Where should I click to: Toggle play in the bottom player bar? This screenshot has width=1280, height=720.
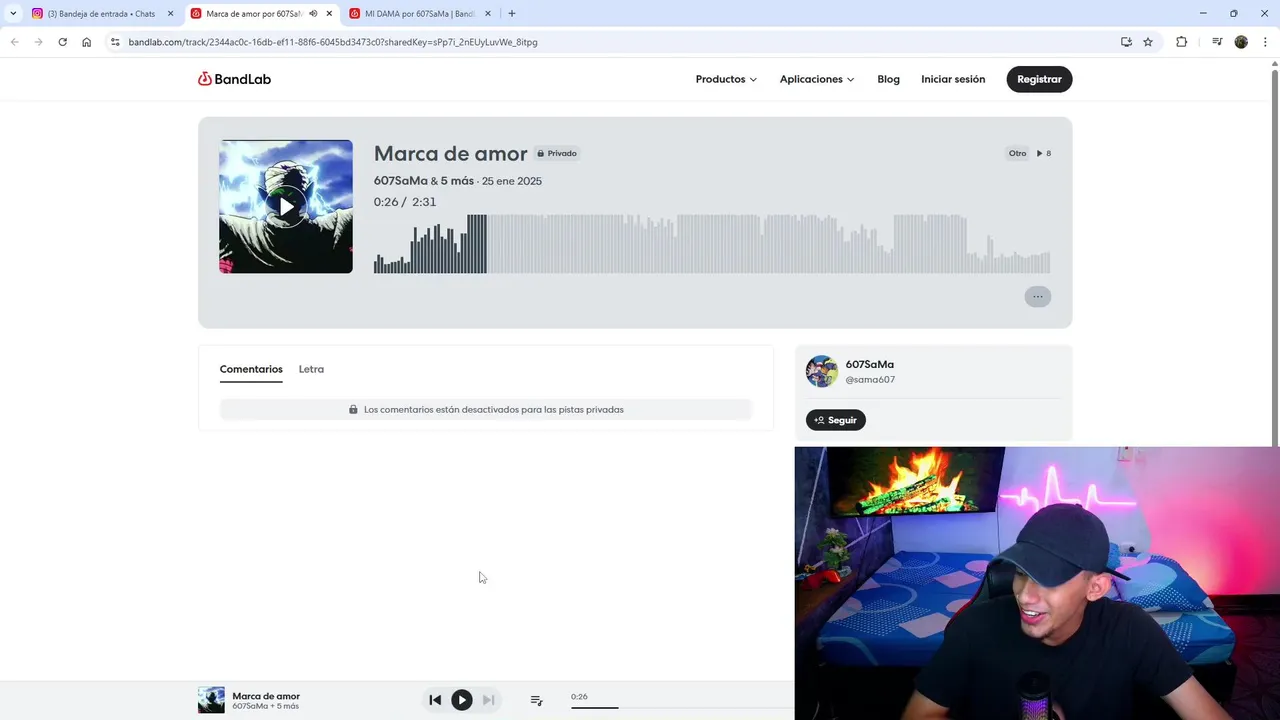(461, 700)
